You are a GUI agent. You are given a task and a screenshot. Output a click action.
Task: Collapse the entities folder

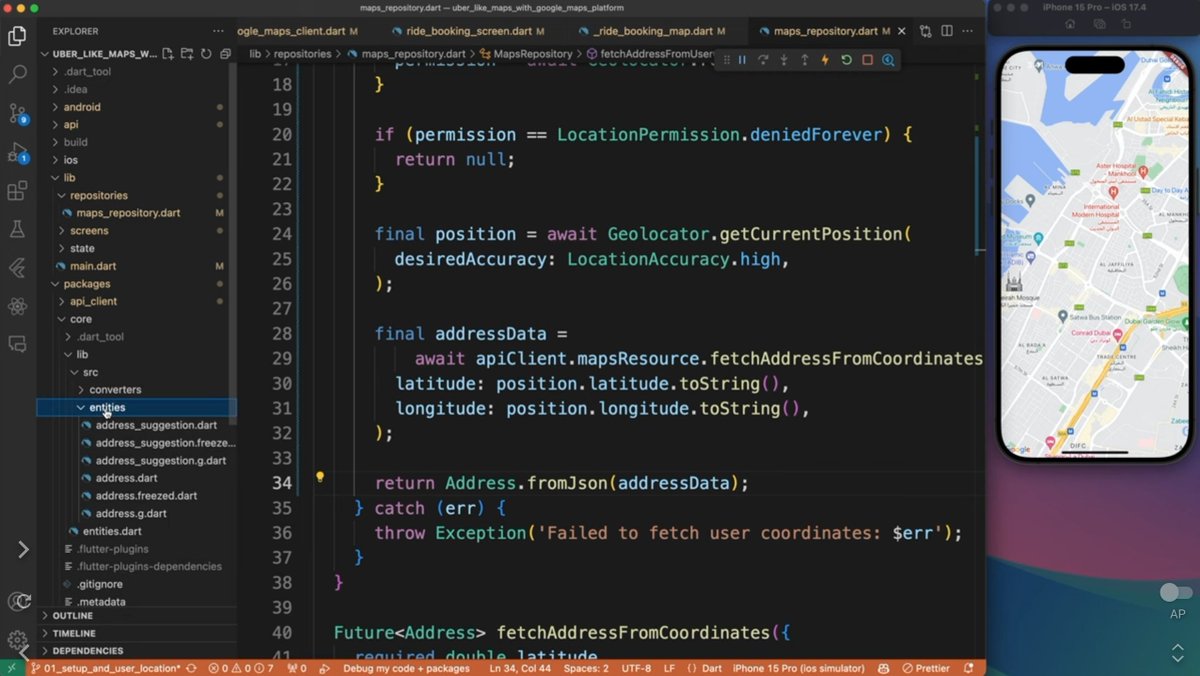(x=136, y=407)
